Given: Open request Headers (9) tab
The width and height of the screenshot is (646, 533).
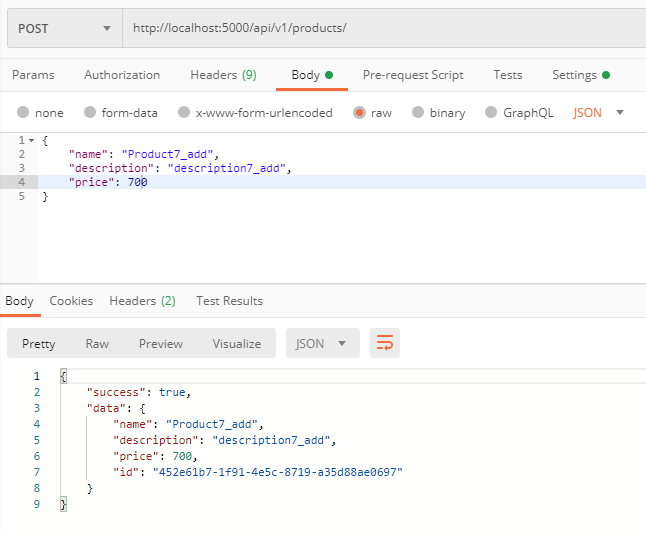Looking at the screenshot, I should [223, 75].
